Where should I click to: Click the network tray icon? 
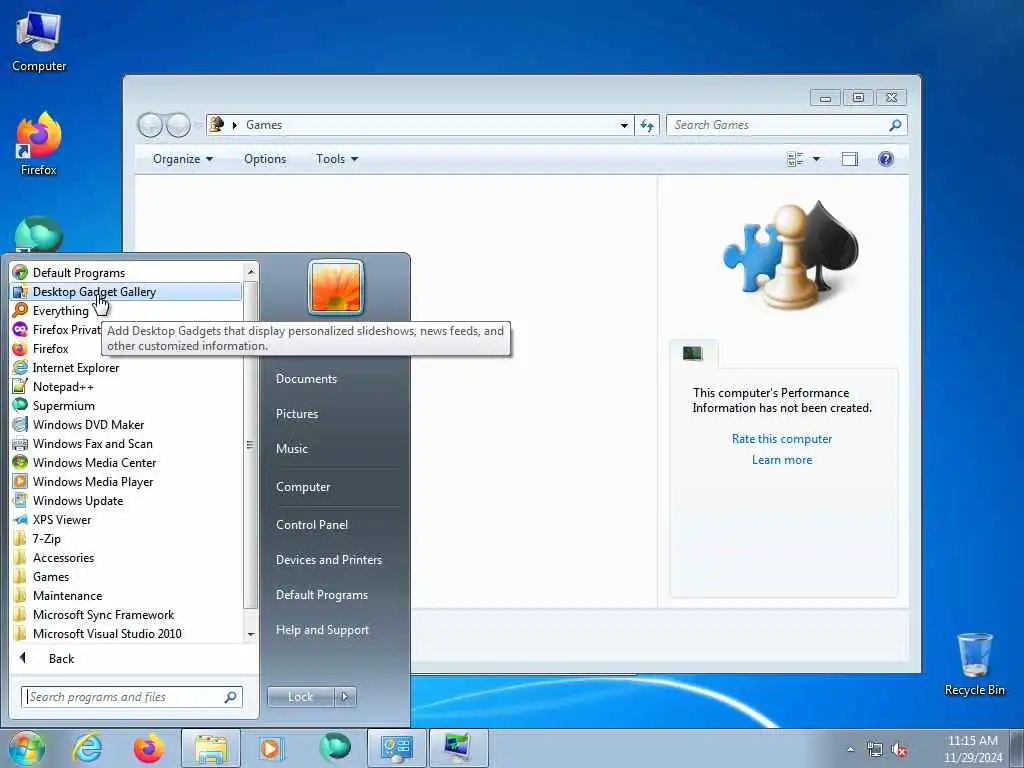click(x=874, y=750)
